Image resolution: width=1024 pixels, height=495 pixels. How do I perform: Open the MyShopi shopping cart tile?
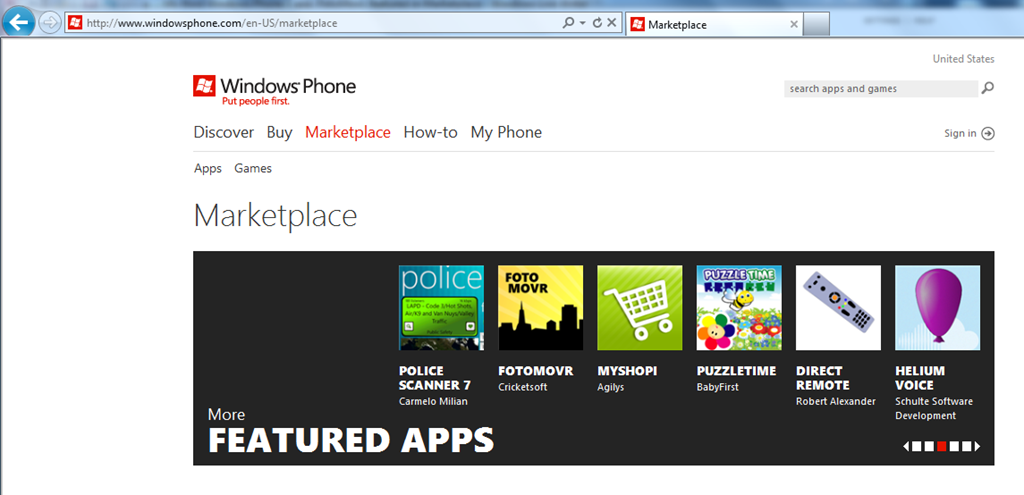pos(640,308)
